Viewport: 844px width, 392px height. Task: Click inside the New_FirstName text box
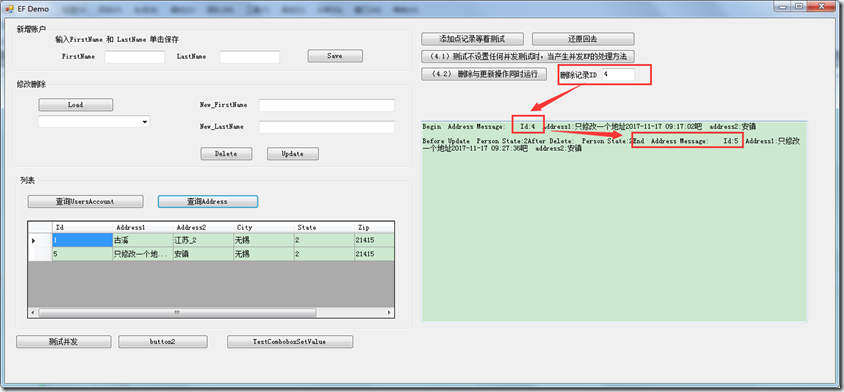(x=327, y=105)
